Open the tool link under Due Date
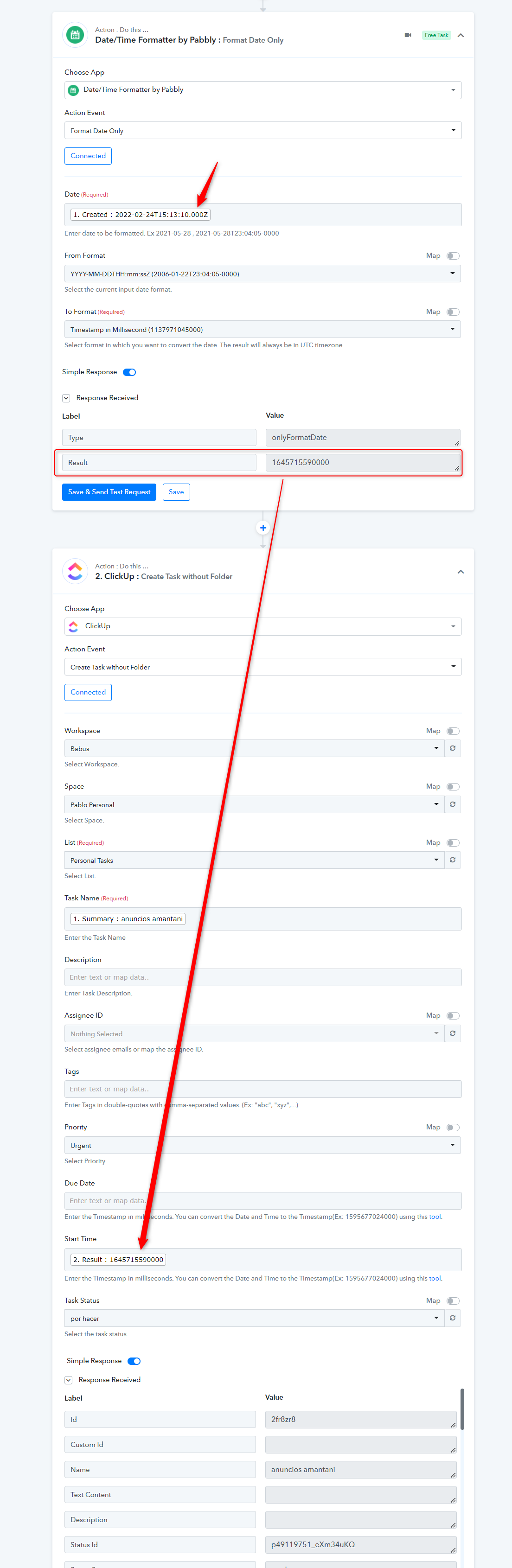Image resolution: width=512 pixels, height=1568 pixels. (435, 1217)
